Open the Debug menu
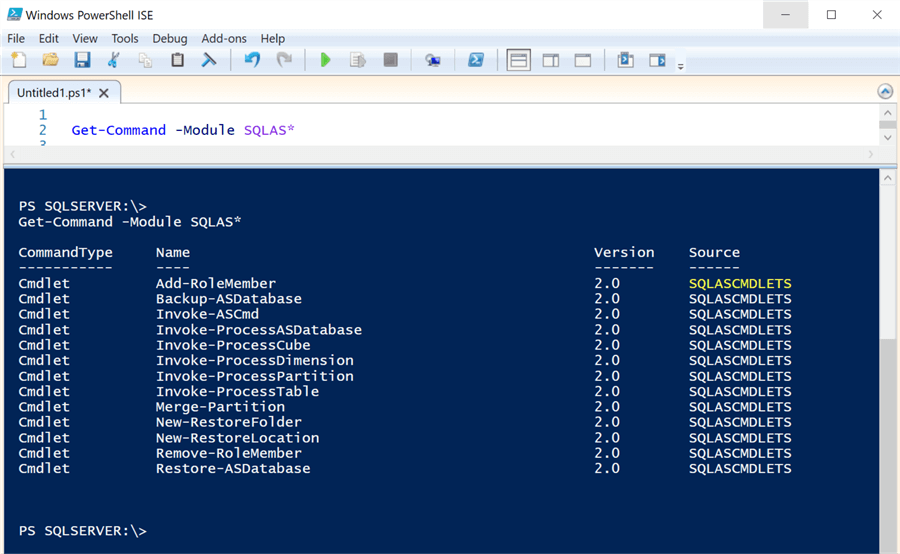900x554 pixels. coord(170,38)
